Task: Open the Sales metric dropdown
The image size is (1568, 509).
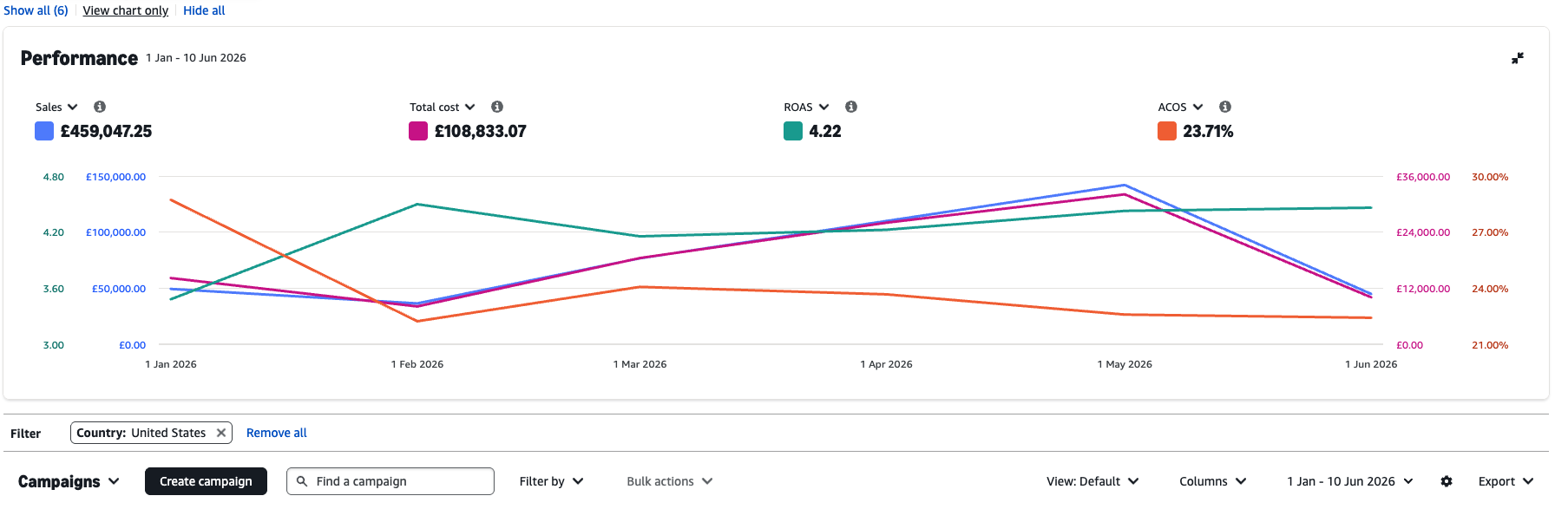Action: click(56, 107)
